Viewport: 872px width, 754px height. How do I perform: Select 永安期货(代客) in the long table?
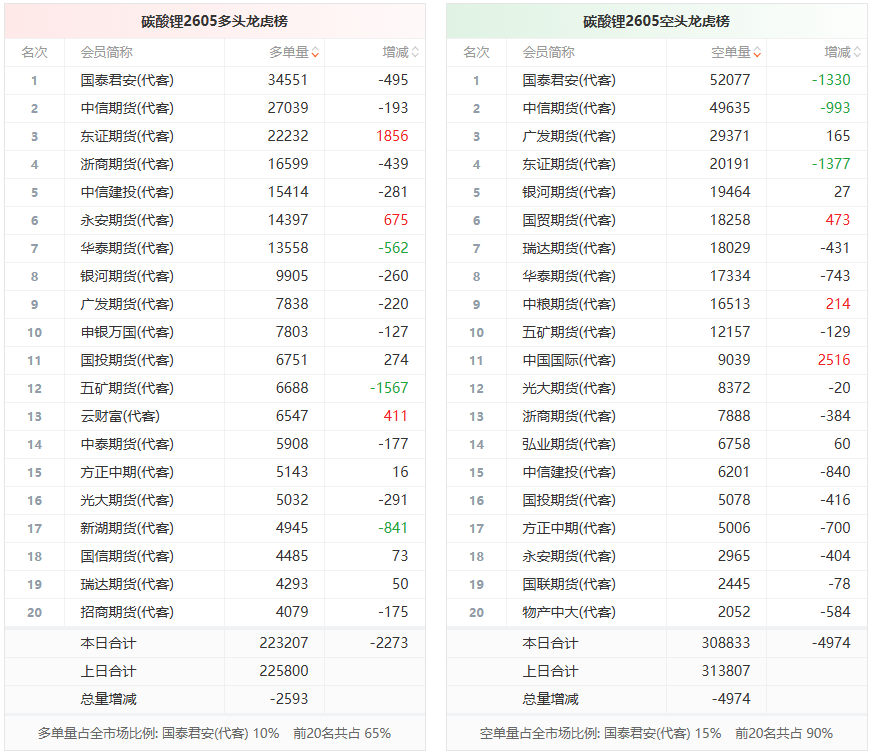[127, 220]
